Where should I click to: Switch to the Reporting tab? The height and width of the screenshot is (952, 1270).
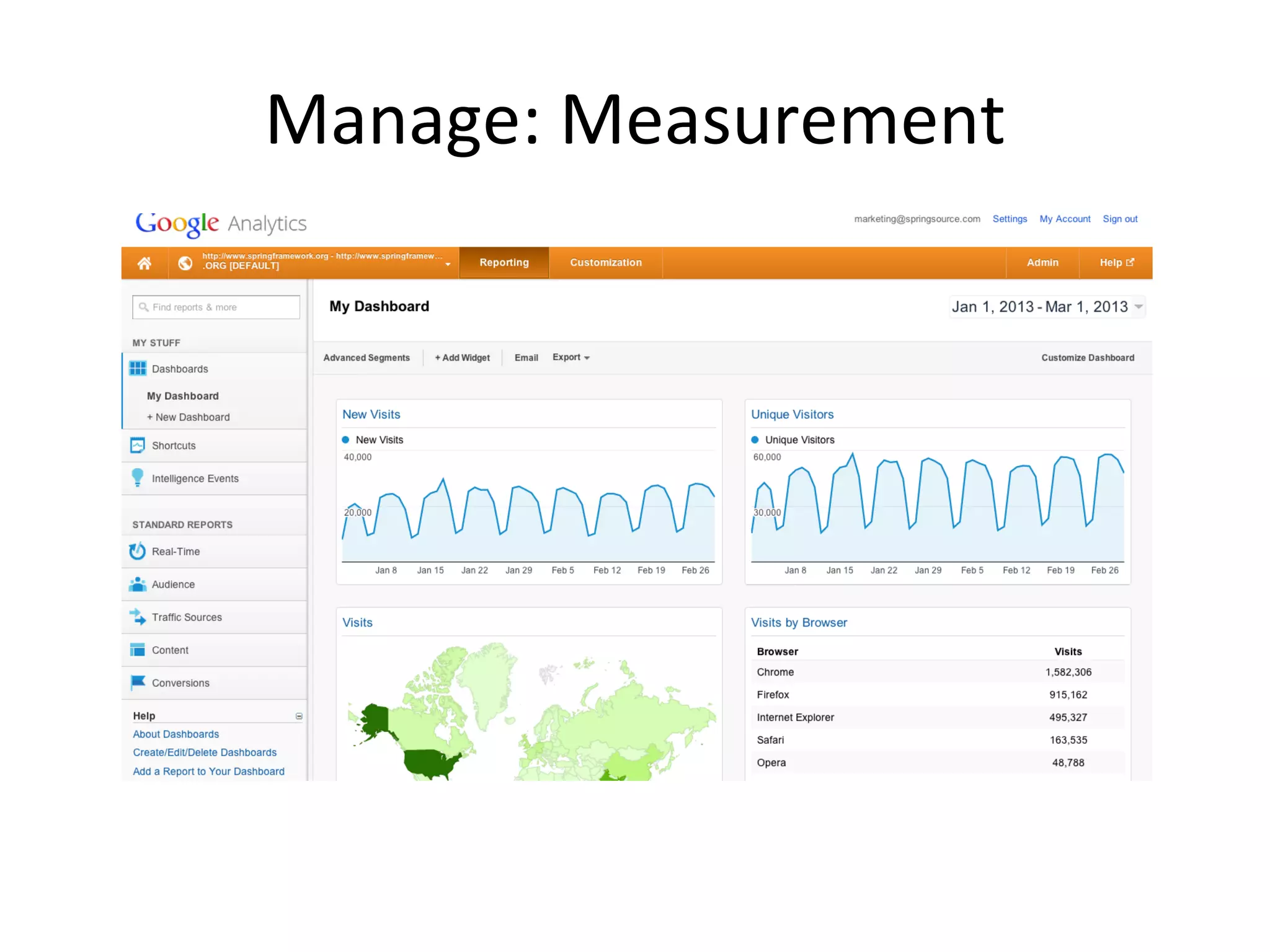(x=504, y=263)
